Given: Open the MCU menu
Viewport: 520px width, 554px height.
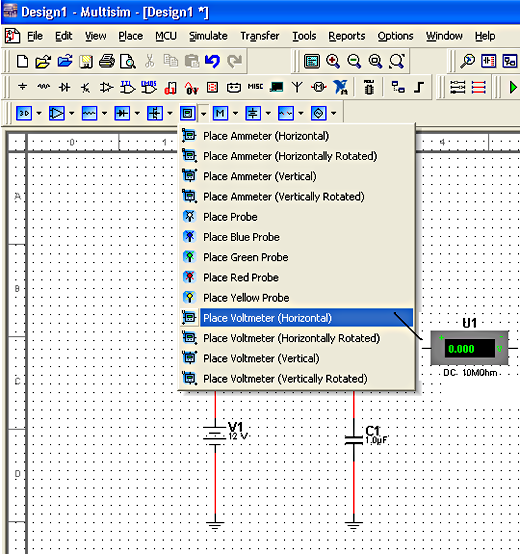Looking at the screenshot, I should tap(166, 36).
